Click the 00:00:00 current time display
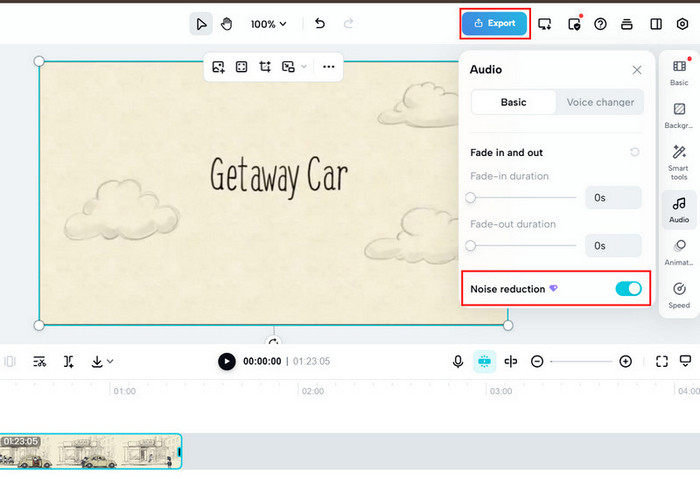The width and height of the screenshot is (700, 479). tap(262, 361)
